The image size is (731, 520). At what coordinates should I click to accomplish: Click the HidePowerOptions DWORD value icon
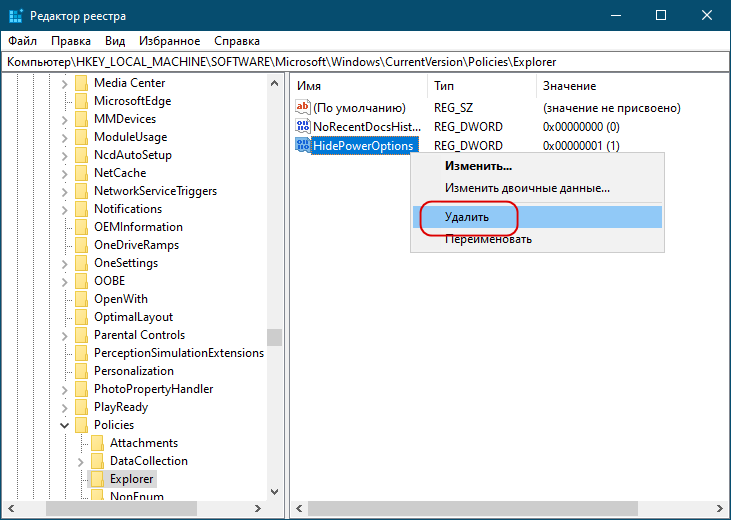click(x=303, y=146)
